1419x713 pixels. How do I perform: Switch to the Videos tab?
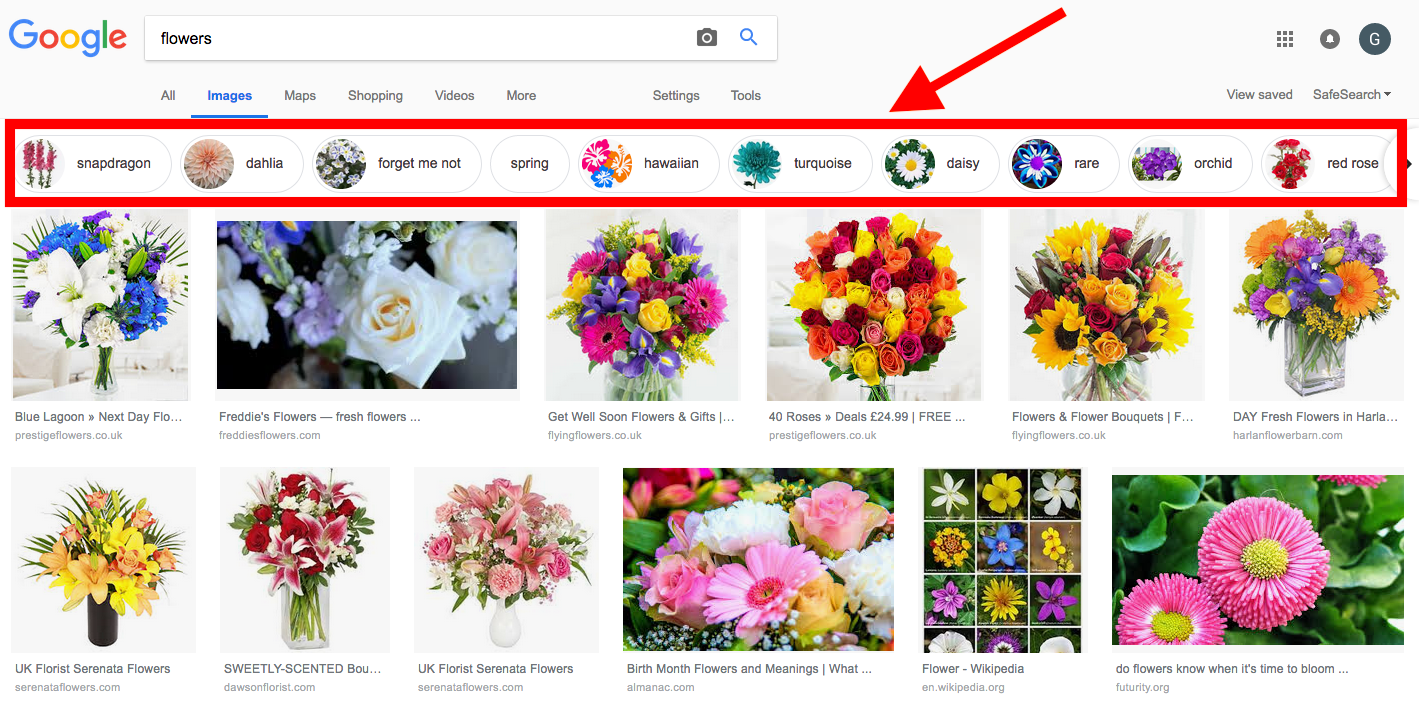click(454, 95)
